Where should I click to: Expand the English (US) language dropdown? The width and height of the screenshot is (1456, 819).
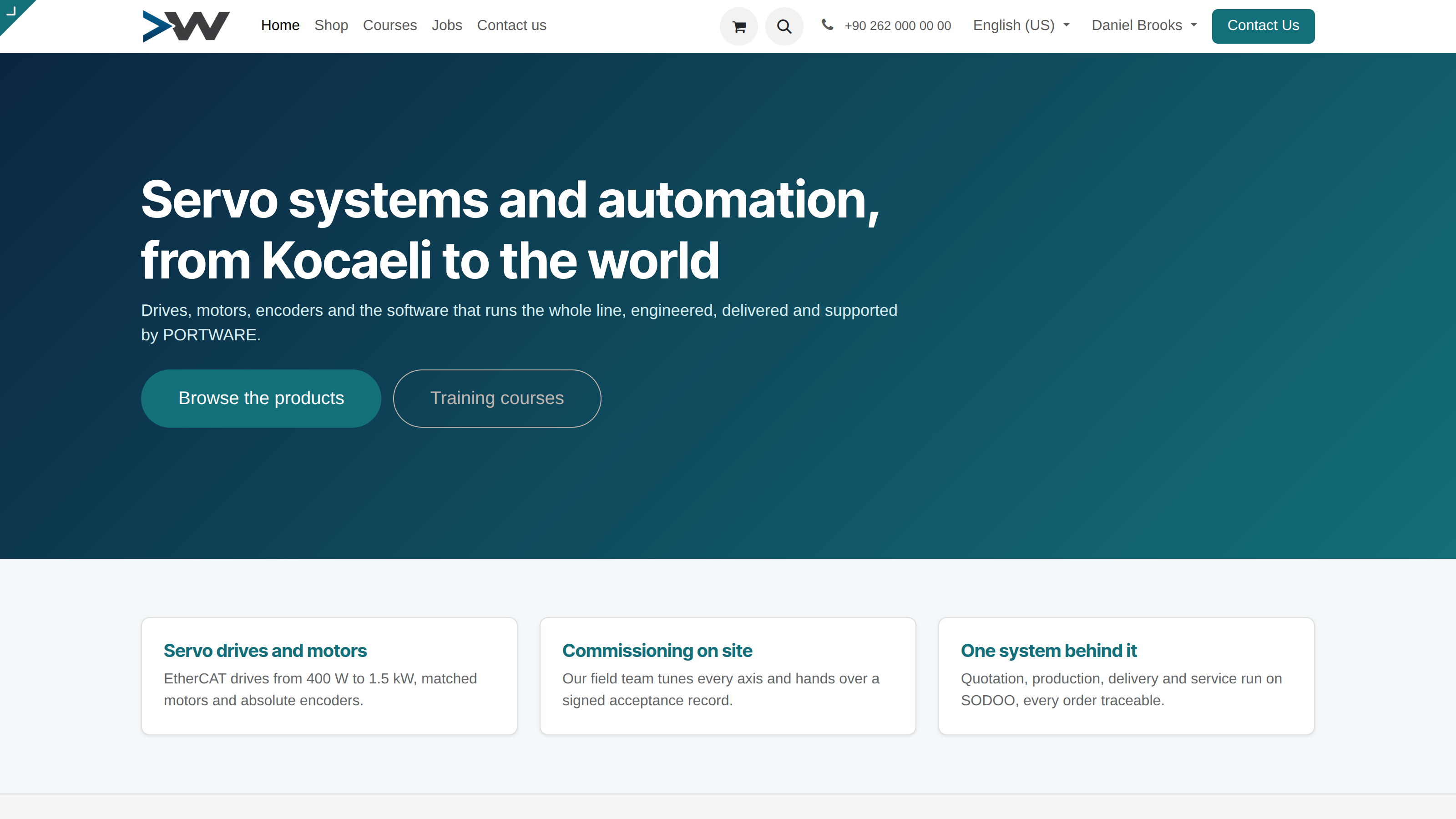pos(1021,25)
